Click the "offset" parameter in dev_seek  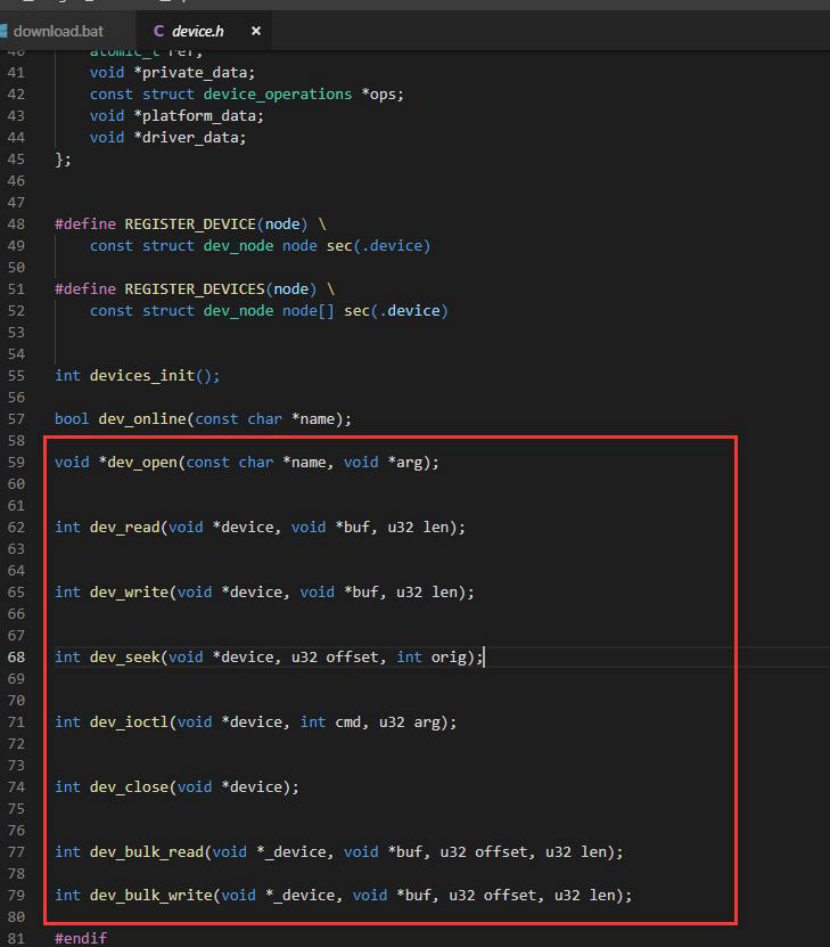[352, 657]
